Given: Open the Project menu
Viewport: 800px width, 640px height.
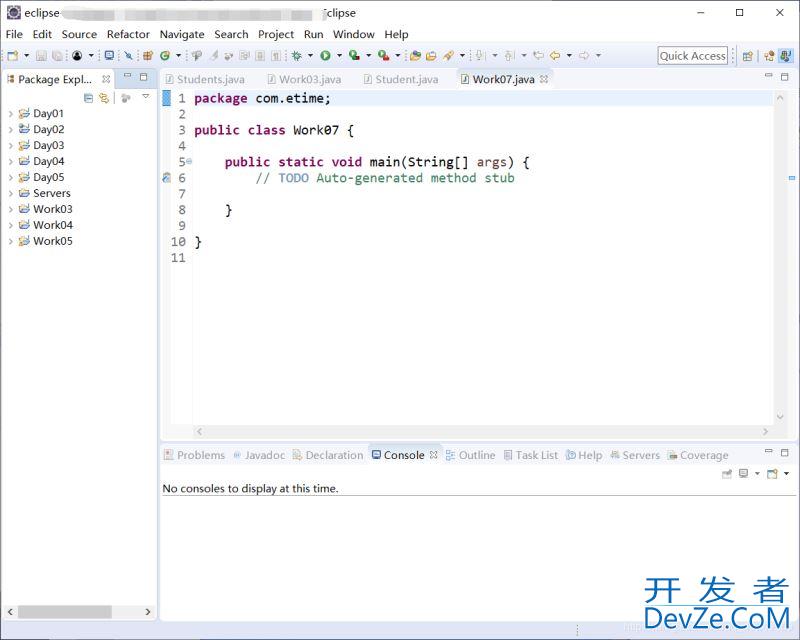Looking at the screenshot, I should [x=276, y=34].
